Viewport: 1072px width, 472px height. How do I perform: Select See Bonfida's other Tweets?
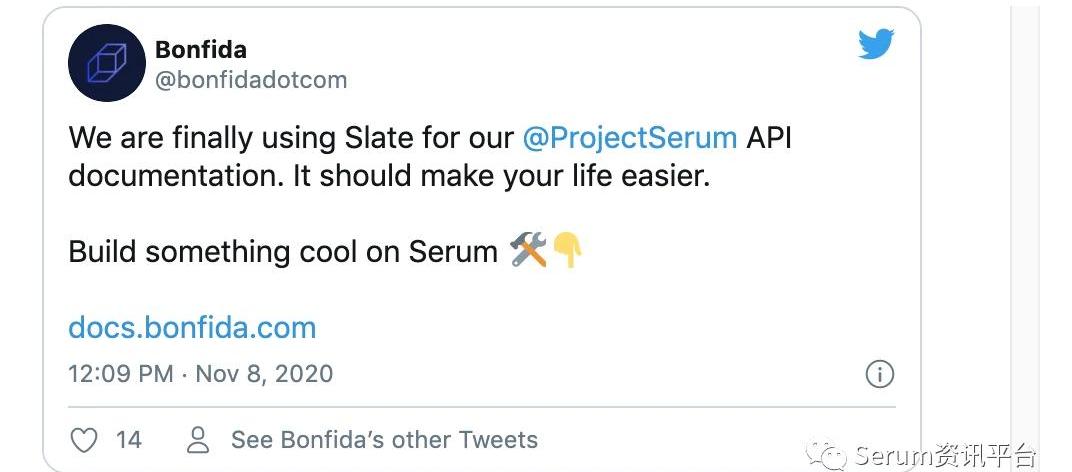pyautogui.click(x=384, y=440)
